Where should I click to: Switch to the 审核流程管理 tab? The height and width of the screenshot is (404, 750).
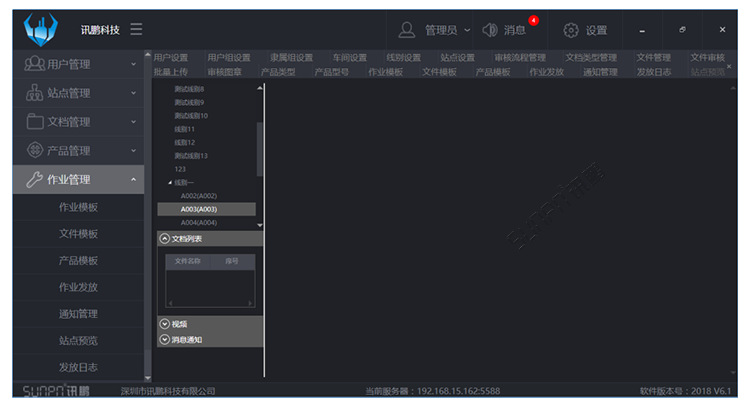tap(520, 57)
